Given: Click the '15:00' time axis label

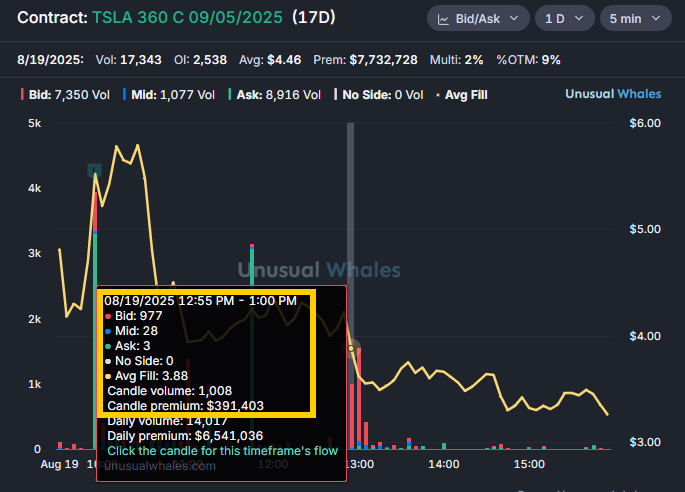Looking at the screenshot, I should click(x=529, y=464).
